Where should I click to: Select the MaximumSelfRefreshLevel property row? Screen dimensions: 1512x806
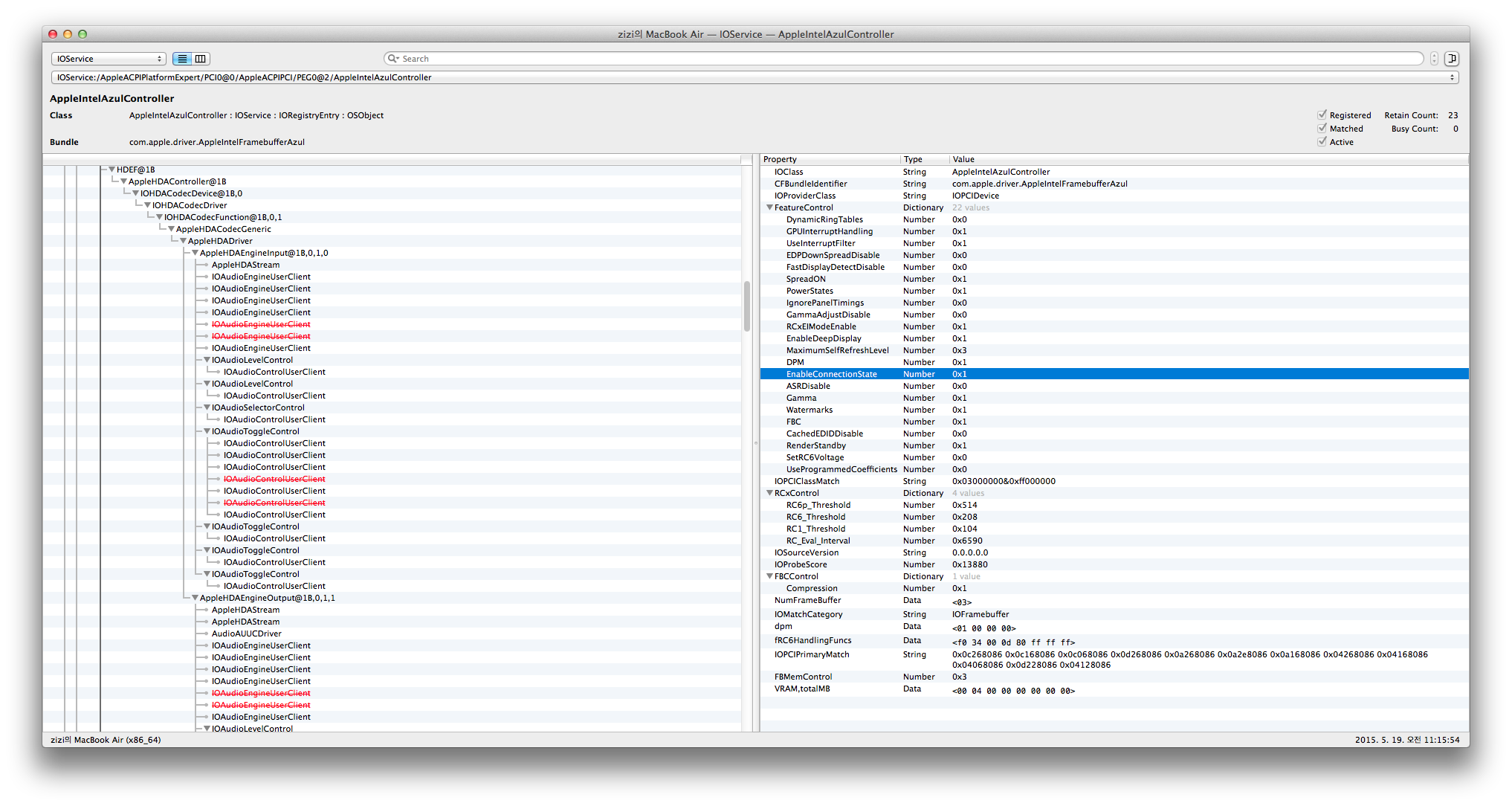[1114, 350]
